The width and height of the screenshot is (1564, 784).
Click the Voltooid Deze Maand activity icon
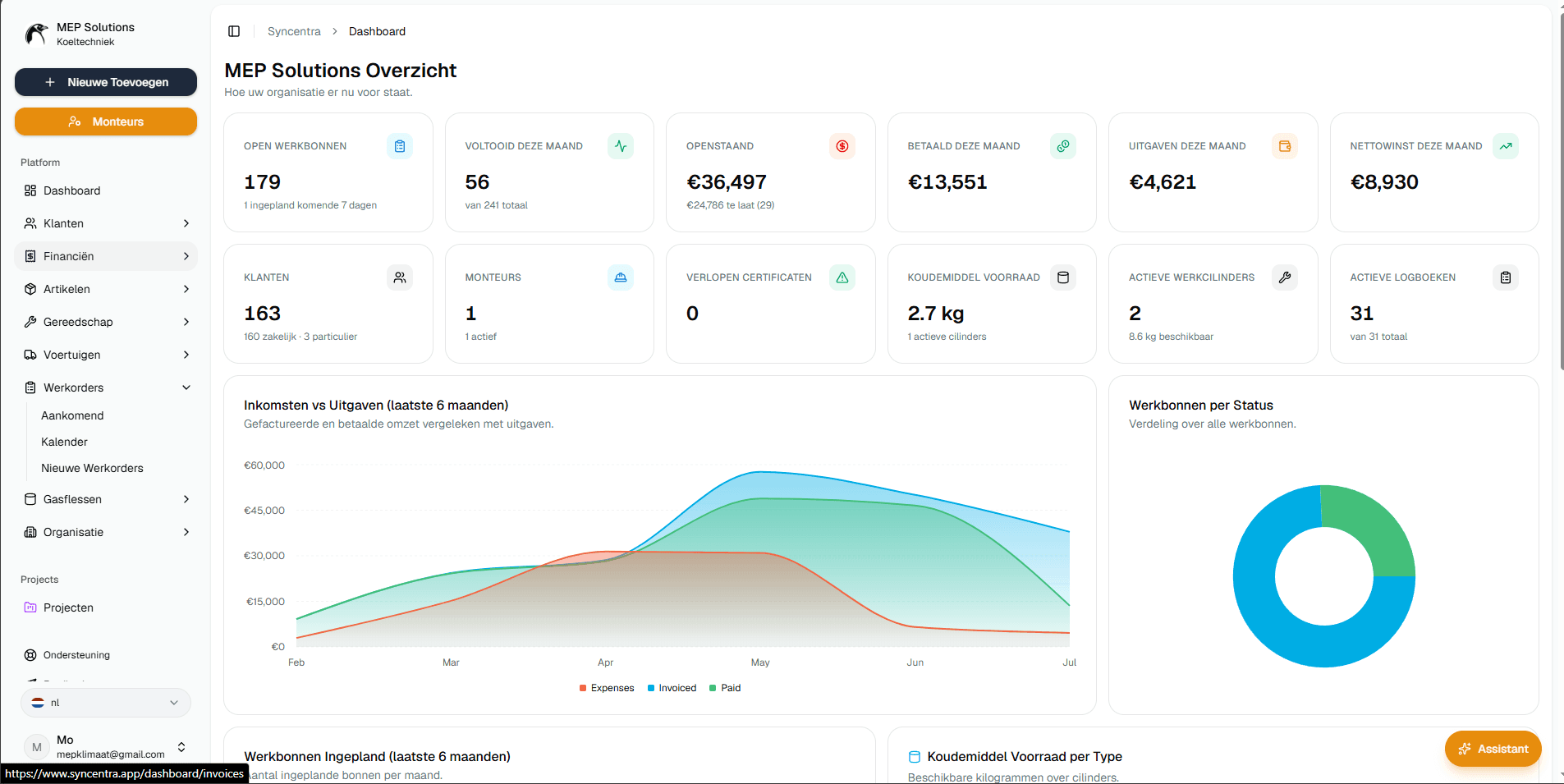pyautogui.click(x=621, y=146)
